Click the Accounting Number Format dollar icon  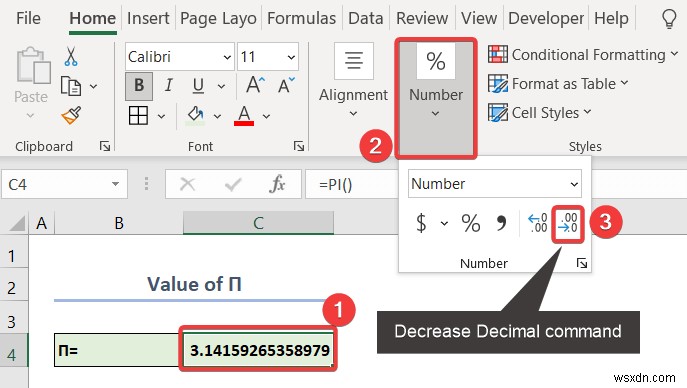click(421, 223)
